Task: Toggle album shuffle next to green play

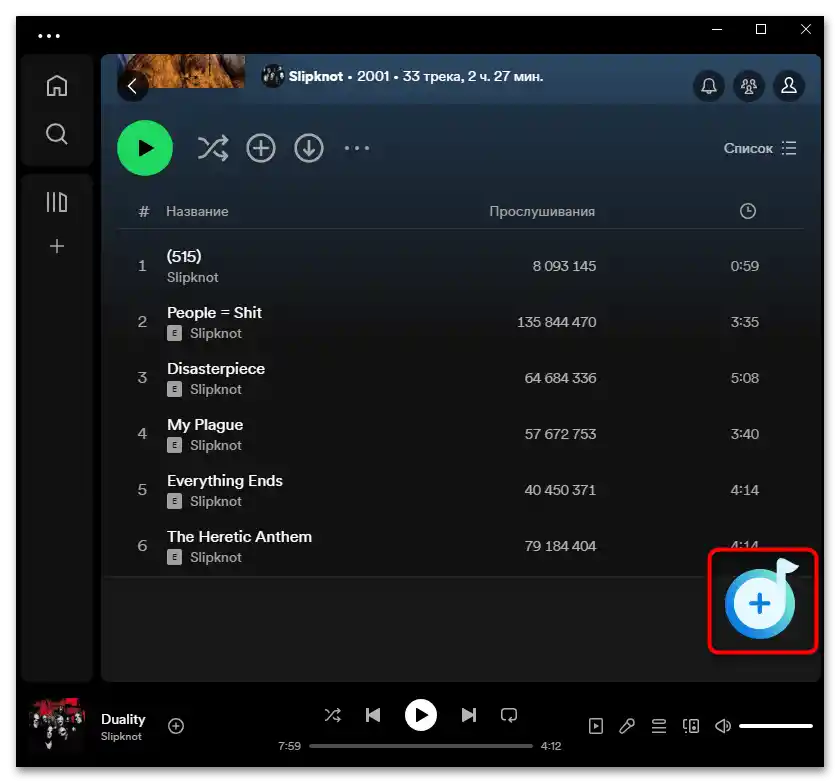Action: [213, 148]
